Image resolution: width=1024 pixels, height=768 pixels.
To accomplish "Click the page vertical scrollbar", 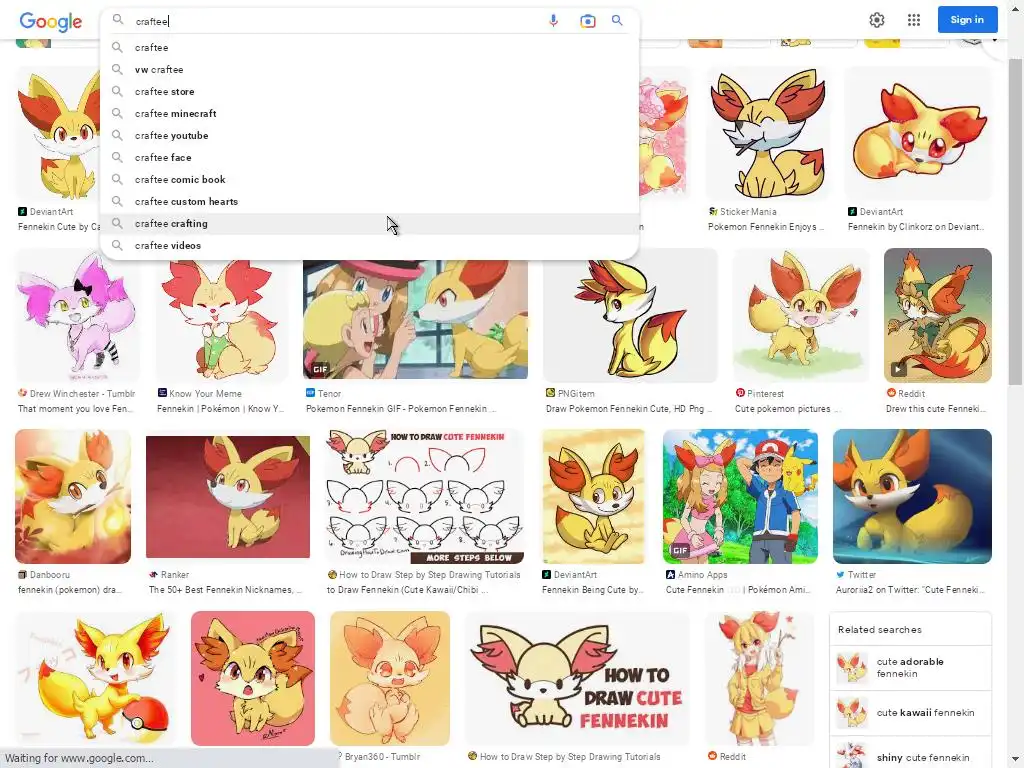I will (1016, 222).
